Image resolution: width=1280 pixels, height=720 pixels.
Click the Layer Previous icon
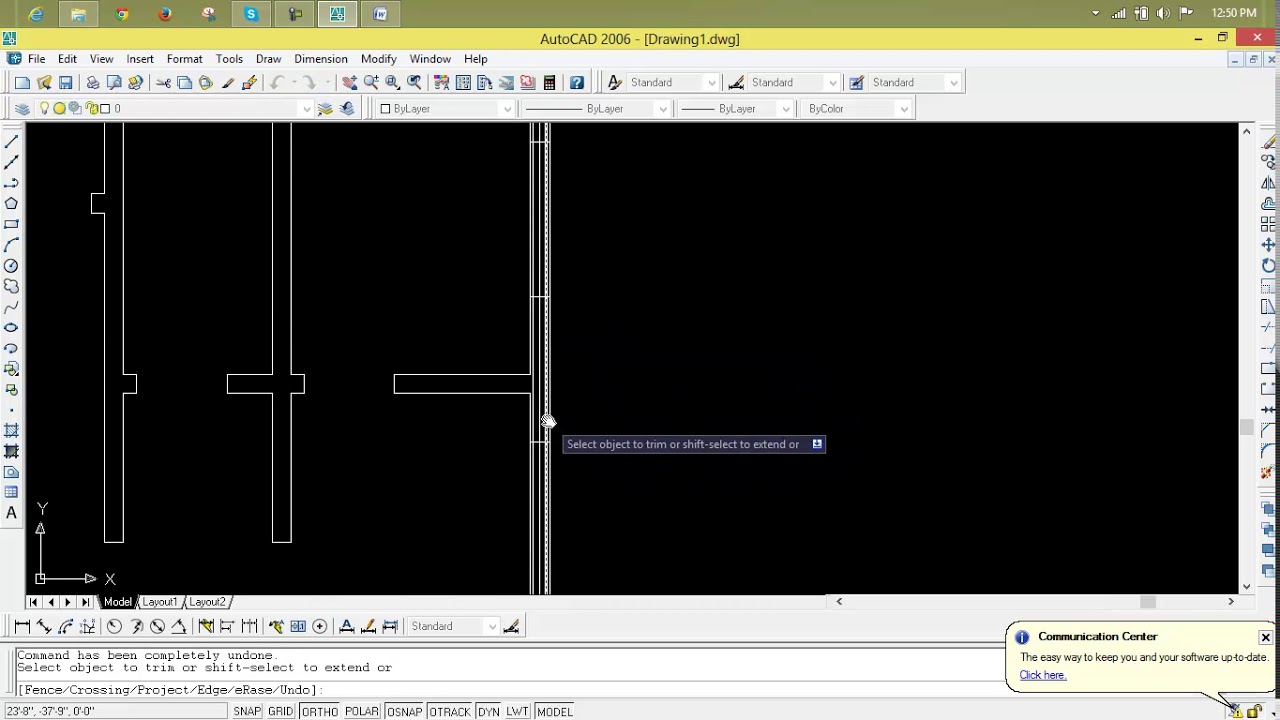click(x=347, y=109)
